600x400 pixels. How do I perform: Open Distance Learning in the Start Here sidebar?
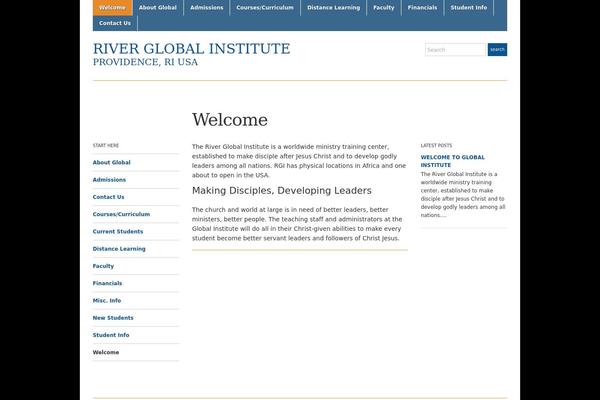click(119, 248)
